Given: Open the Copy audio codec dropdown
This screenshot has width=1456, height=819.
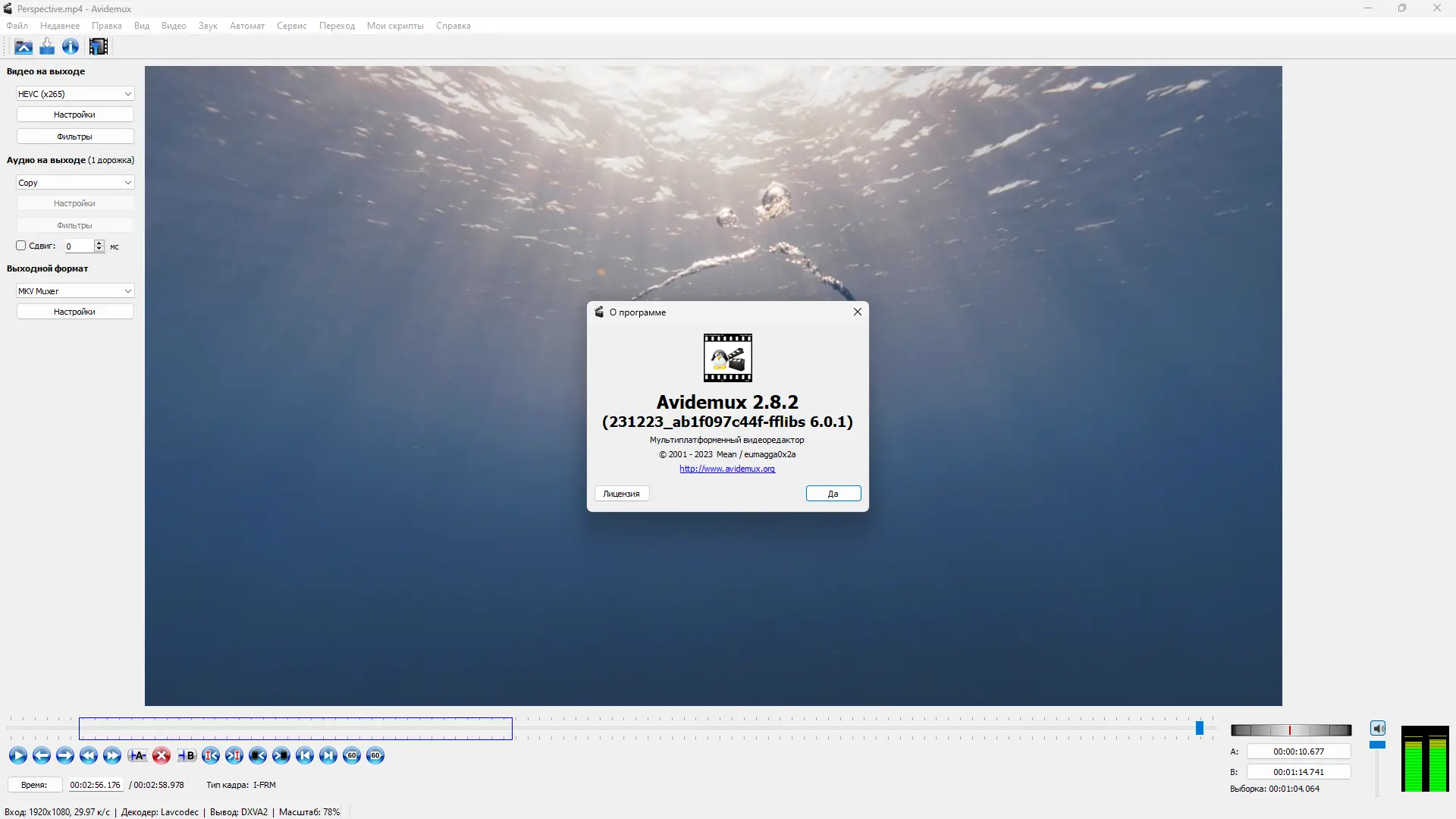Looking at the screenshot, I should [75, 183].
